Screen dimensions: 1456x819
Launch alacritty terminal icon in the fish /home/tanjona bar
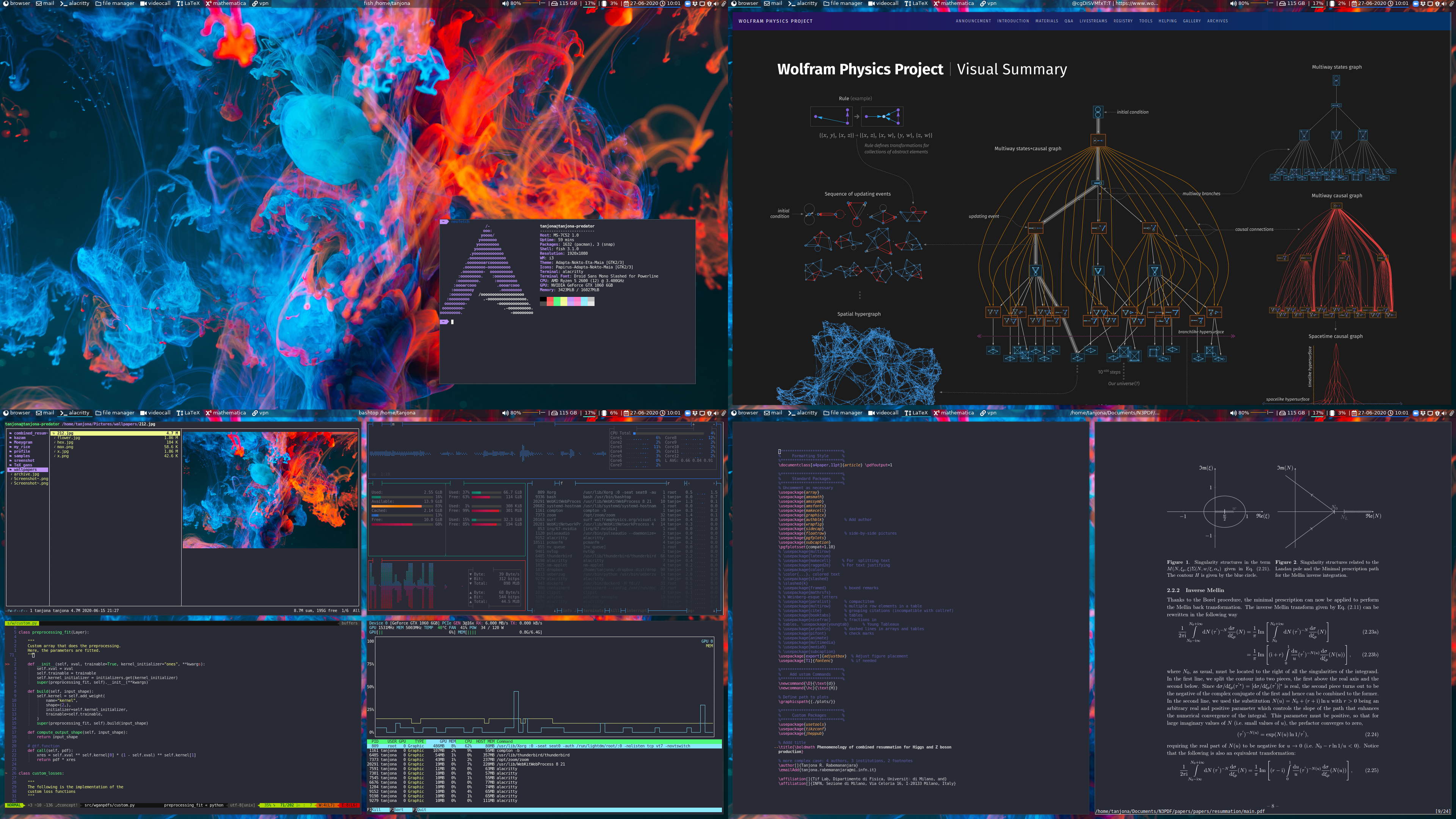coord(63,3)
